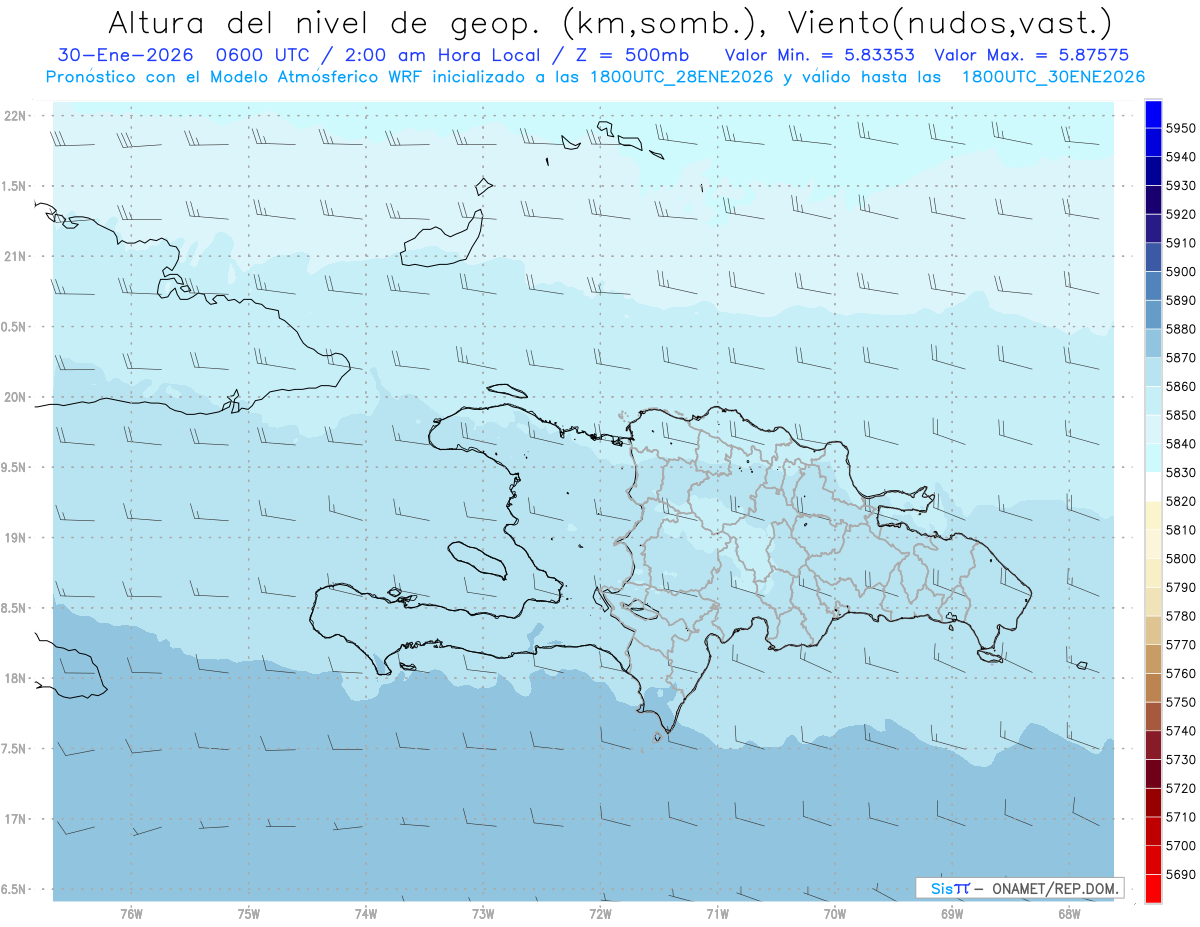Click the '1.5N' latitude label

coord(13,186)
